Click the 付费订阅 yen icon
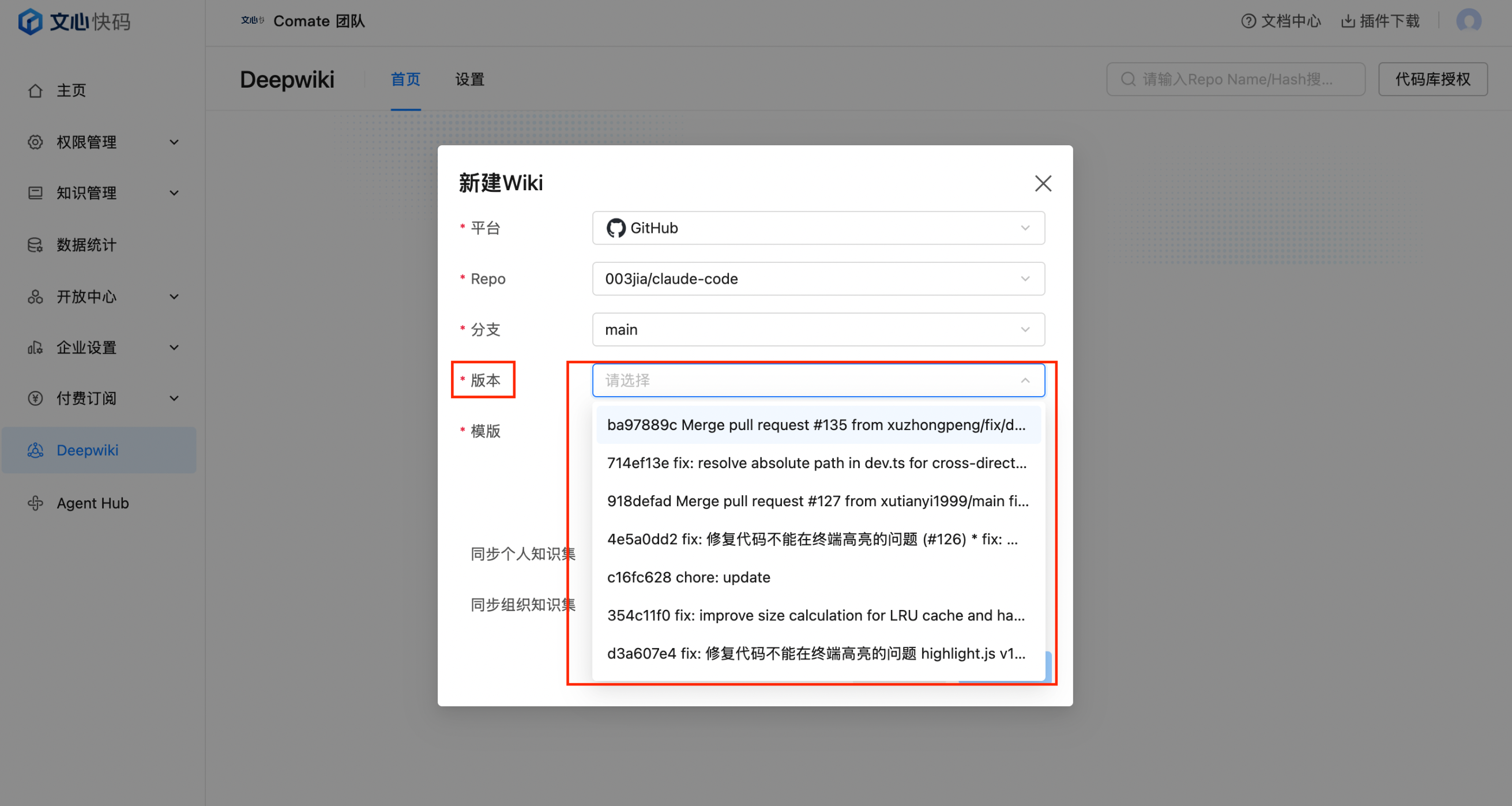This screenshot has height=806, width=1512. click(35, 398)
